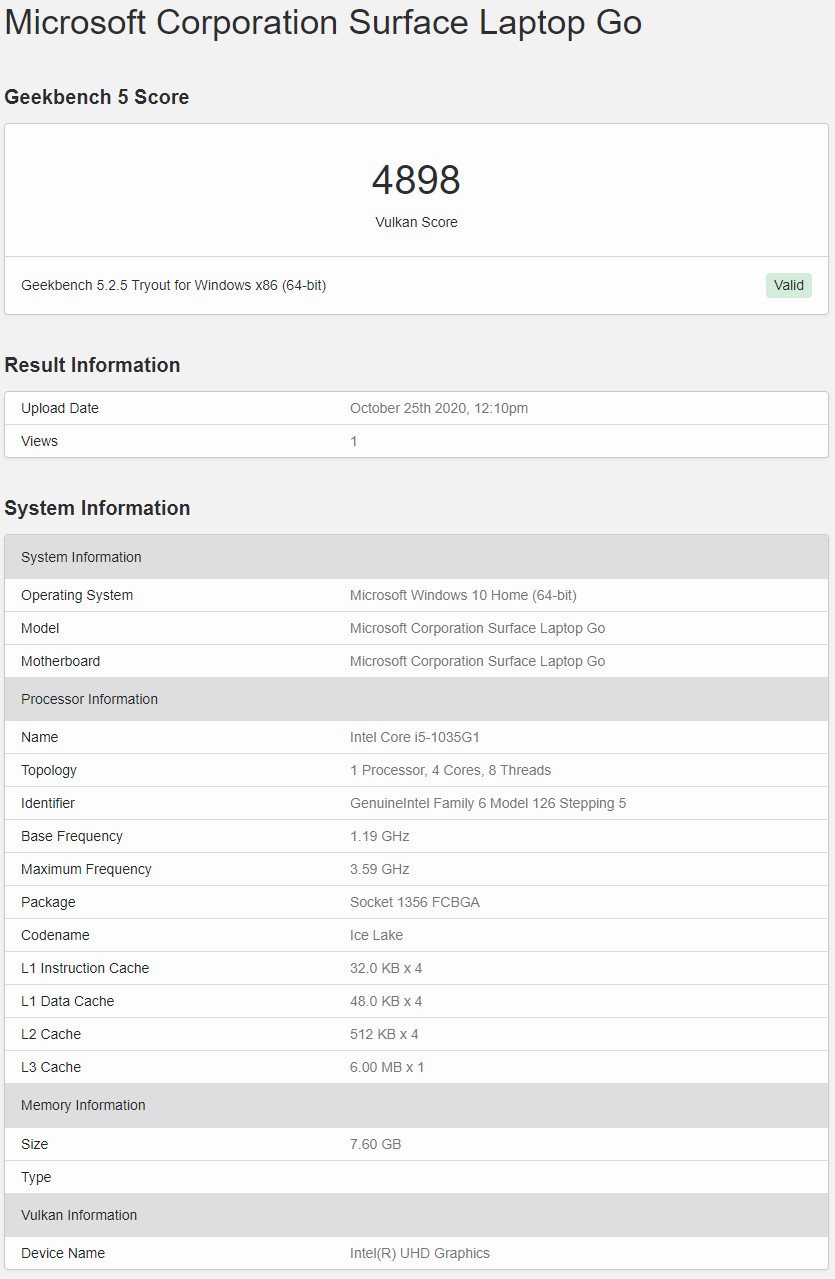Click L1 Data Cache value '48.0 KB x 4'

tap(386, 1001)
